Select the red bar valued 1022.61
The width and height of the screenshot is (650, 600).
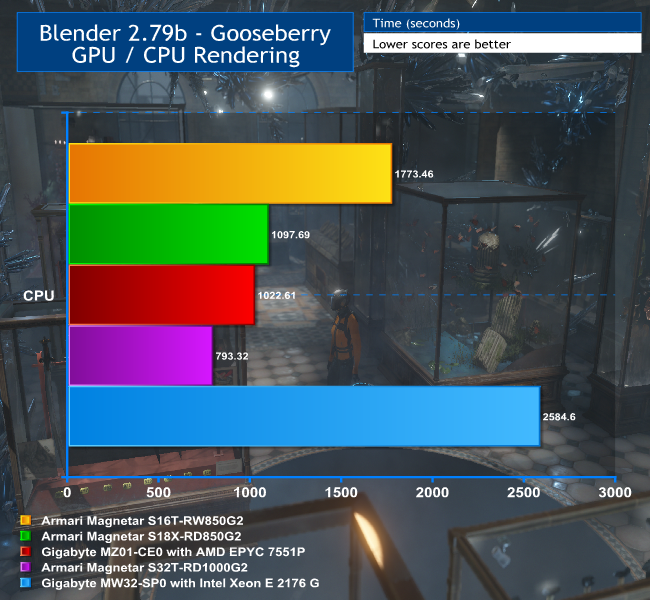162,295
